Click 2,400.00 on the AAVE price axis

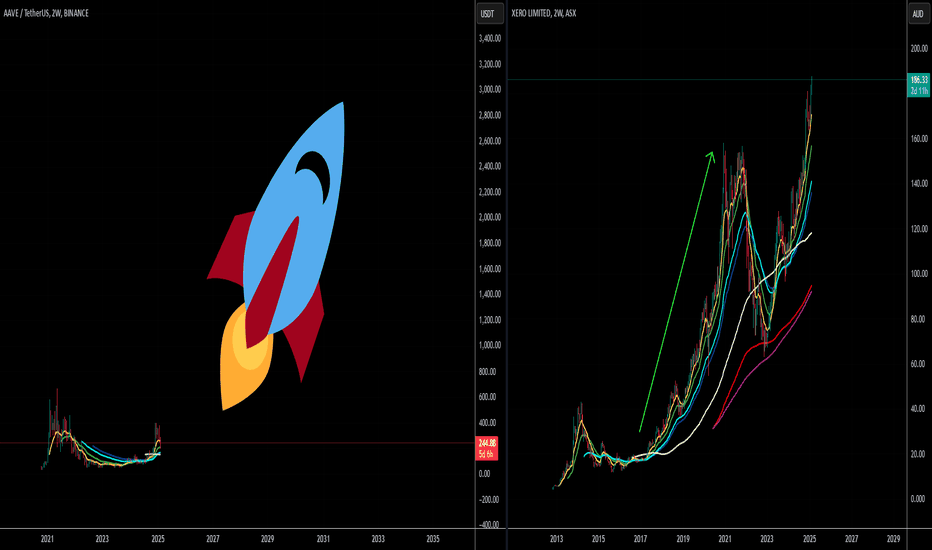pyautogui.click(x=490, y=166)
